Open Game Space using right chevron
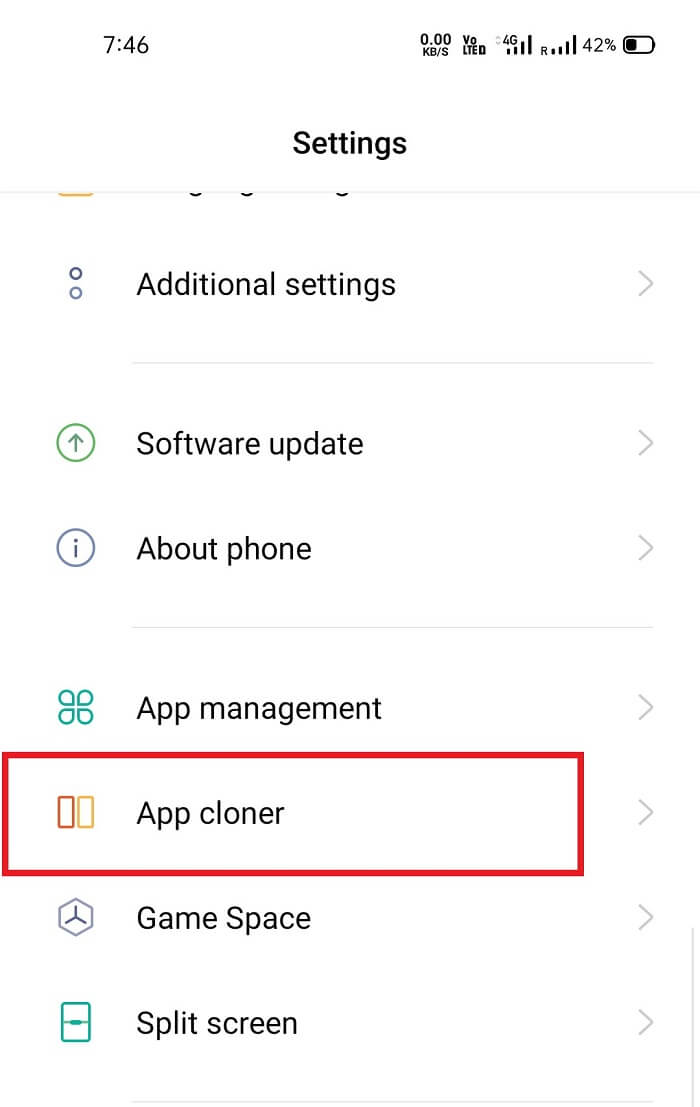This screenshot has height=1107, width=700. click(645, 918)
